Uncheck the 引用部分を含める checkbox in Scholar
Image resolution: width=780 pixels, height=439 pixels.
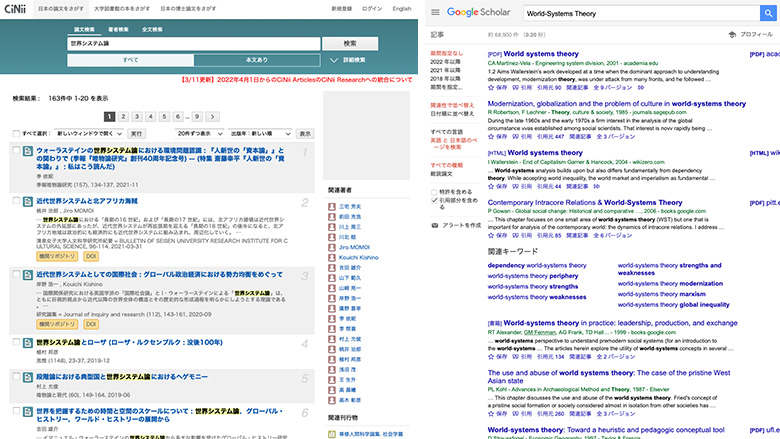click(x=434, y=200)
